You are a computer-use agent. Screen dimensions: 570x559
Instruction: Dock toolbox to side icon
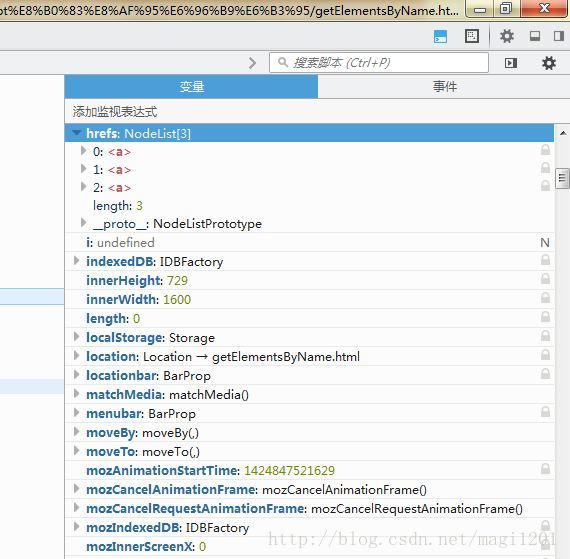click(x=559, y=36)
